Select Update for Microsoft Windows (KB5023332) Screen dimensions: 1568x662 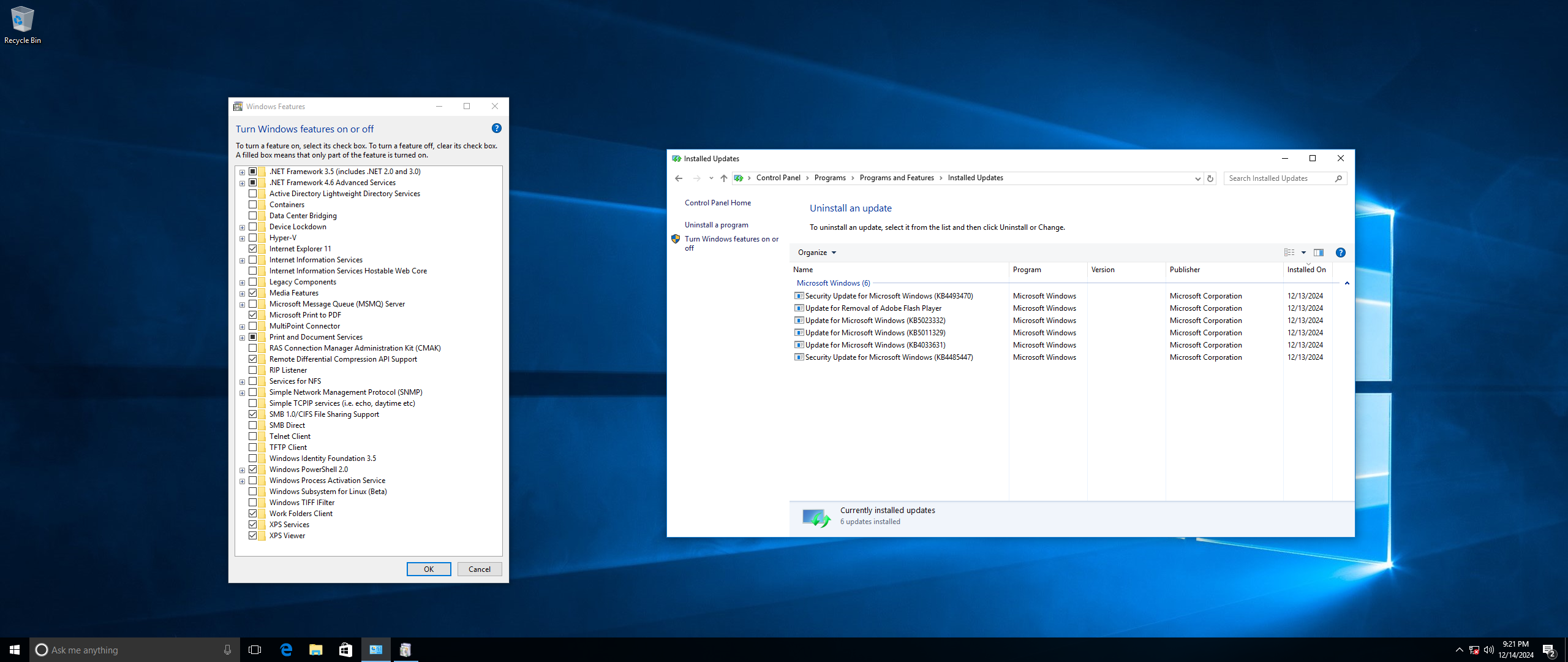(1063, 321)
